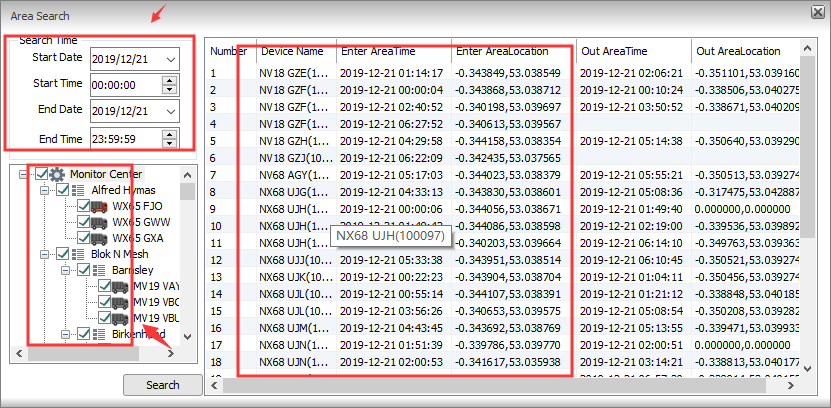Sort by the Enter AreaTime column header
This screenshot has width=831, height=408.
tap(394, 51)
